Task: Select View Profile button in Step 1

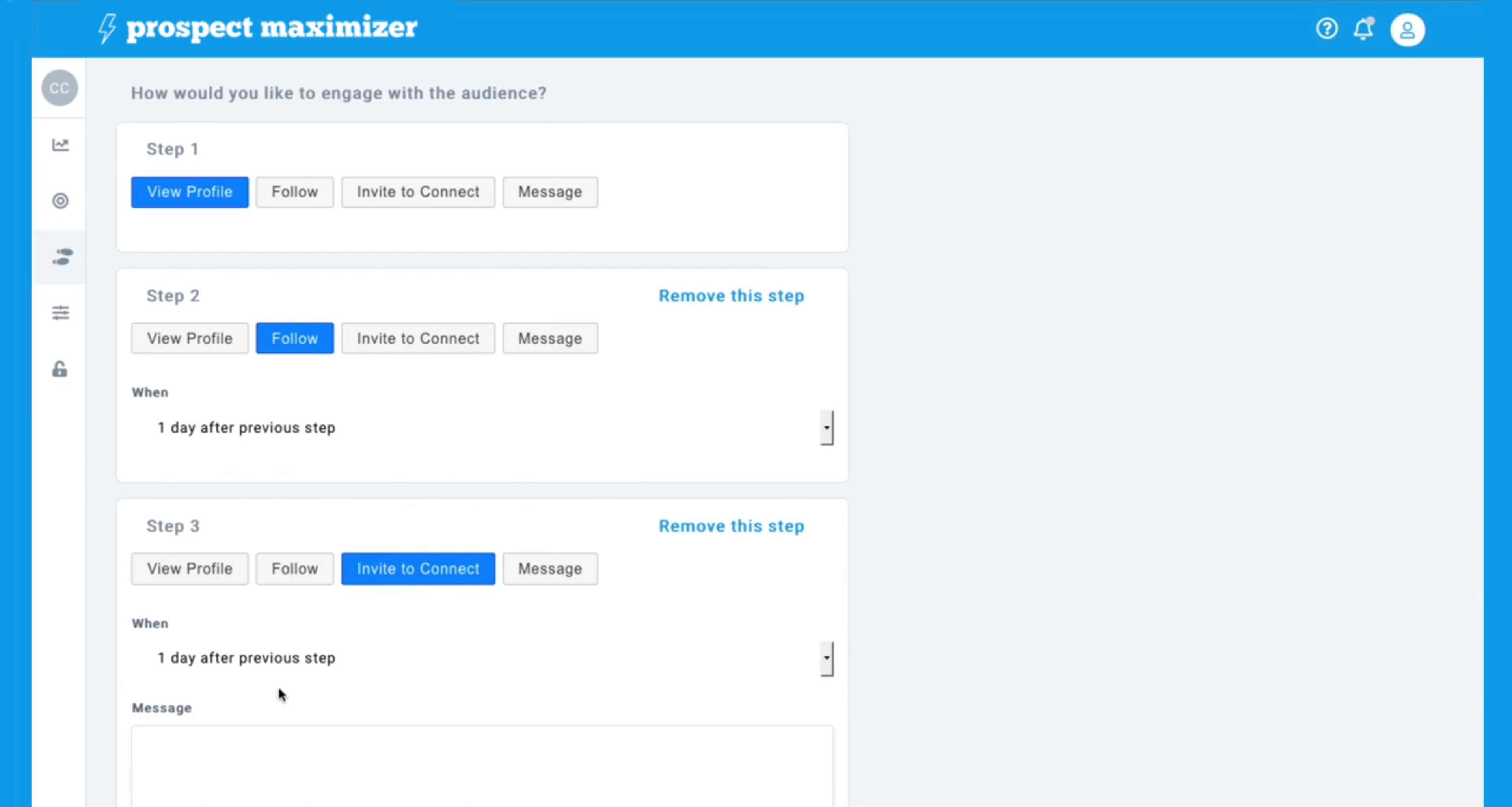Action: [x=189, y=191]
